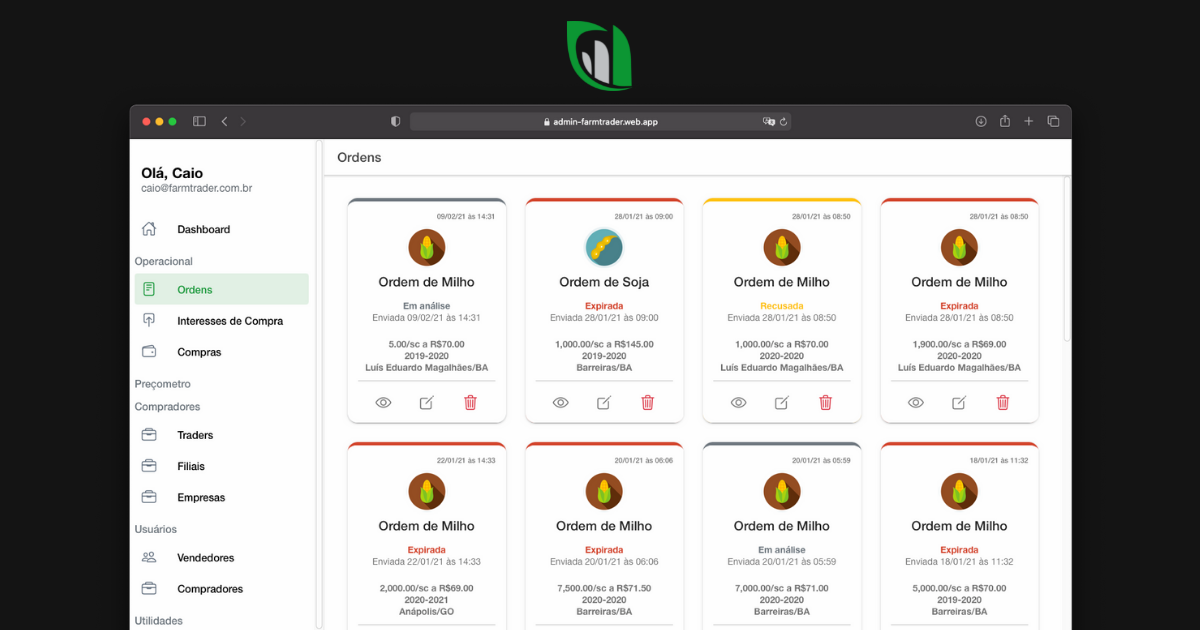Open the Preçometro section

164,383
